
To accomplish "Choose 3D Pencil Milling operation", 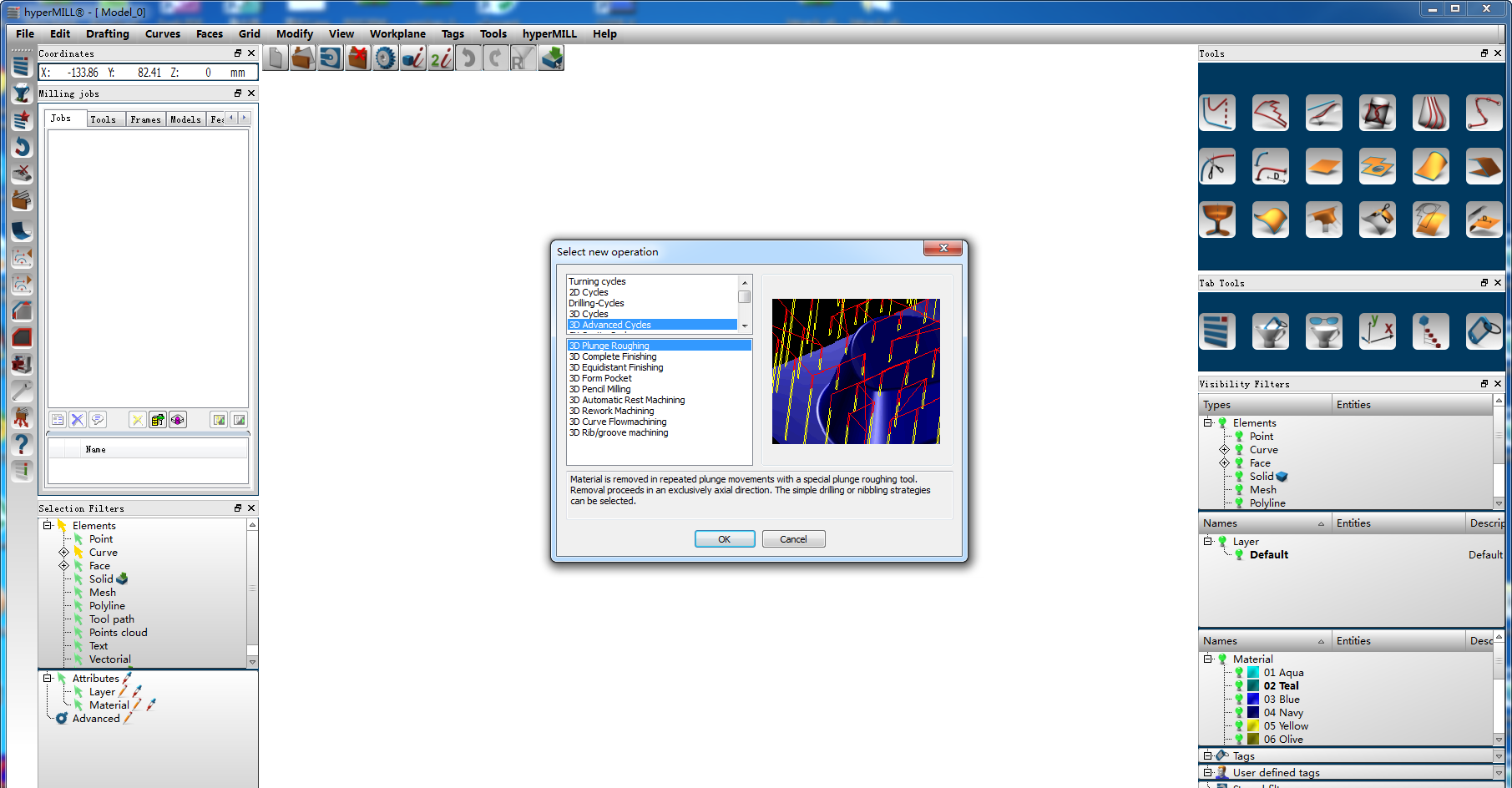I will tap(599, 389).
